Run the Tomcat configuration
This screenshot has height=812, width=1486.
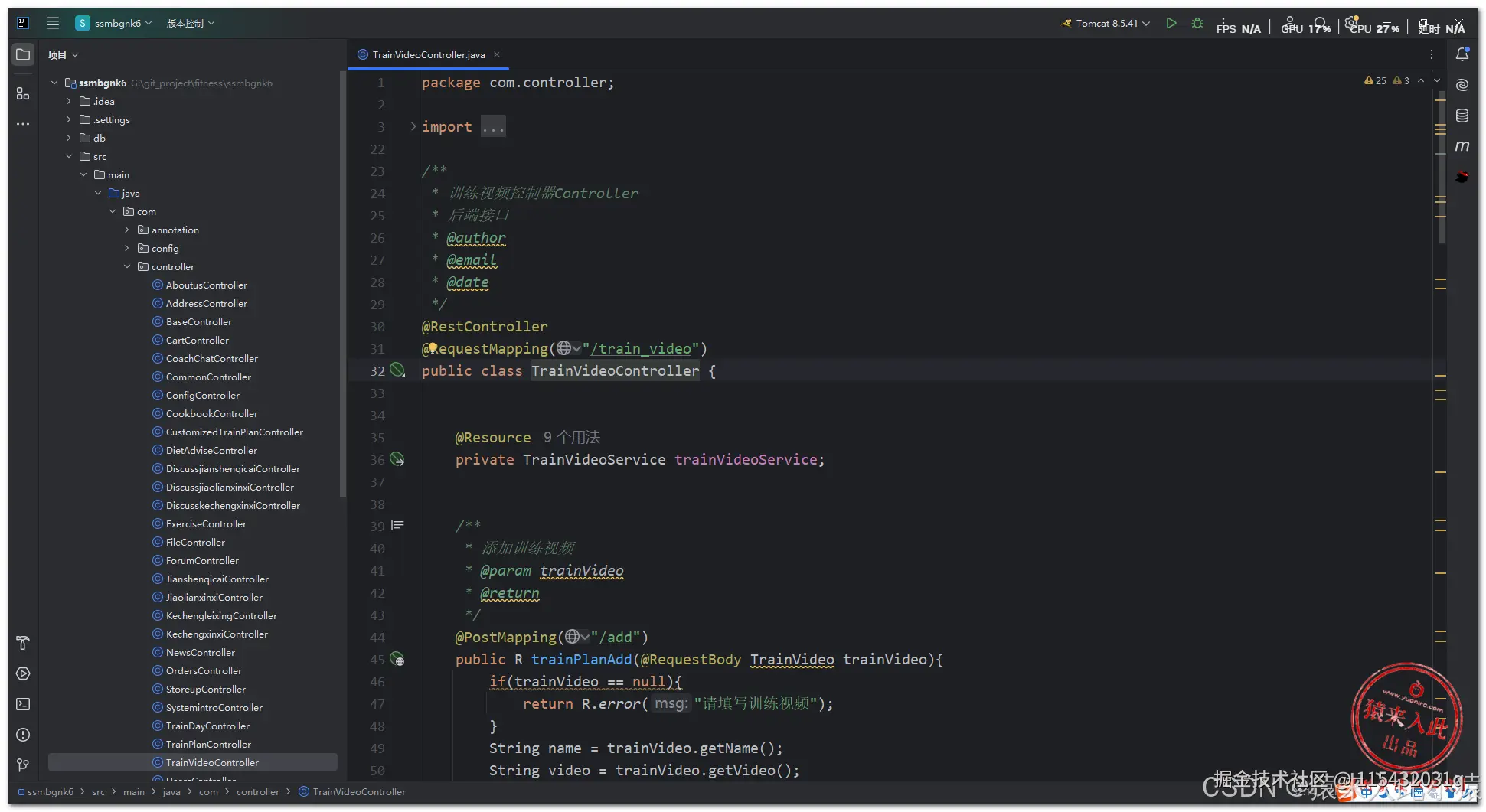coord(1171,23)
